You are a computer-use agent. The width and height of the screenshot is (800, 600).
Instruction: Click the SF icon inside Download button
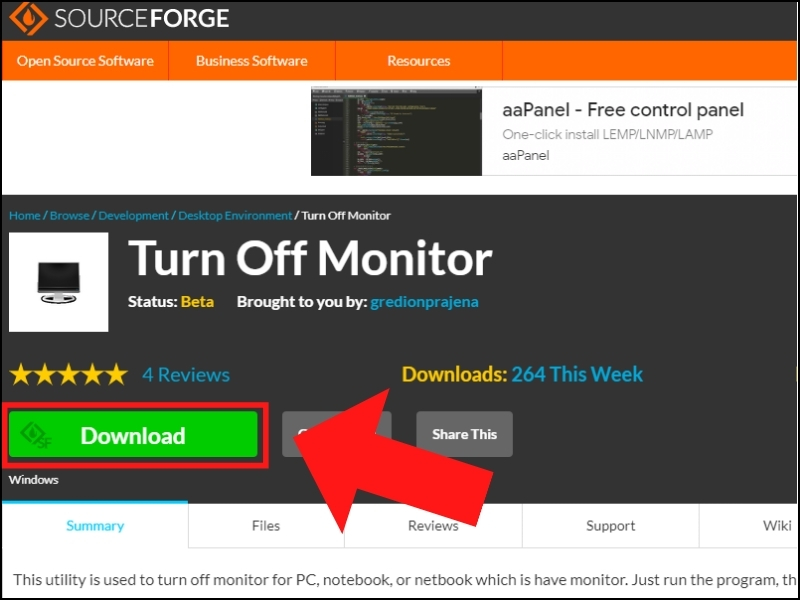[36, 435]
